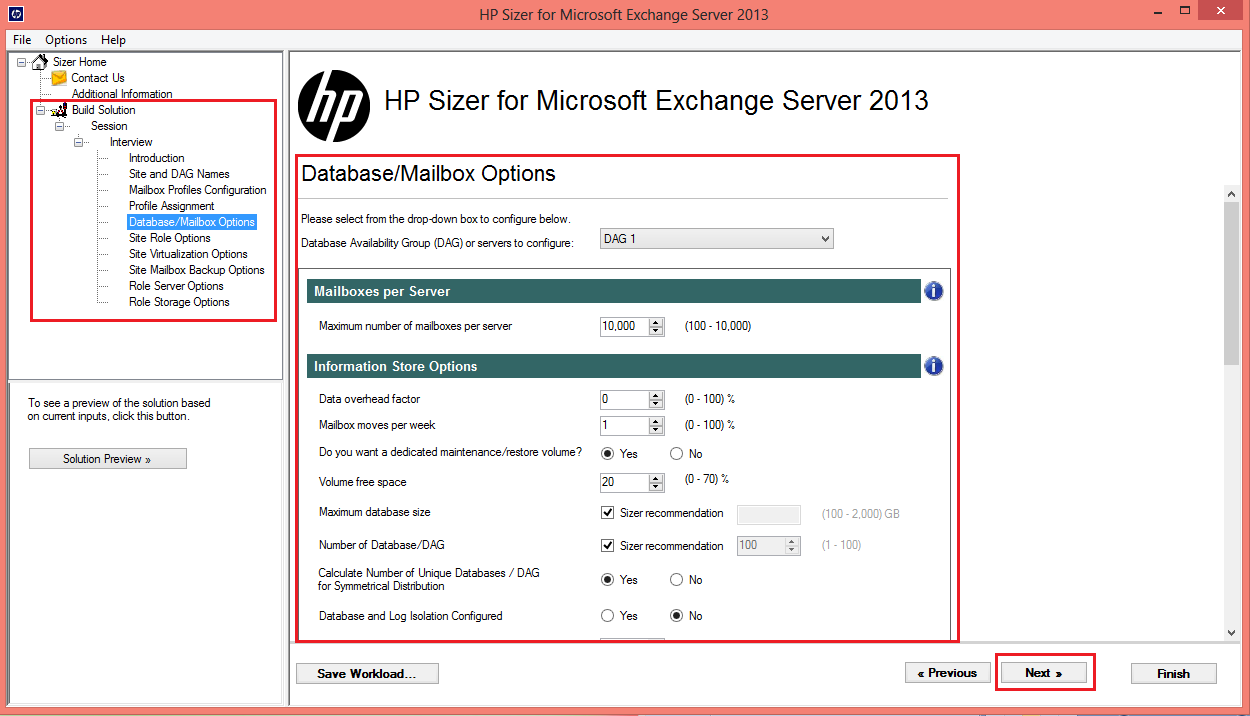Click the HP logo
Viewport: 1250px width, 716px height.
pos(334,105)
